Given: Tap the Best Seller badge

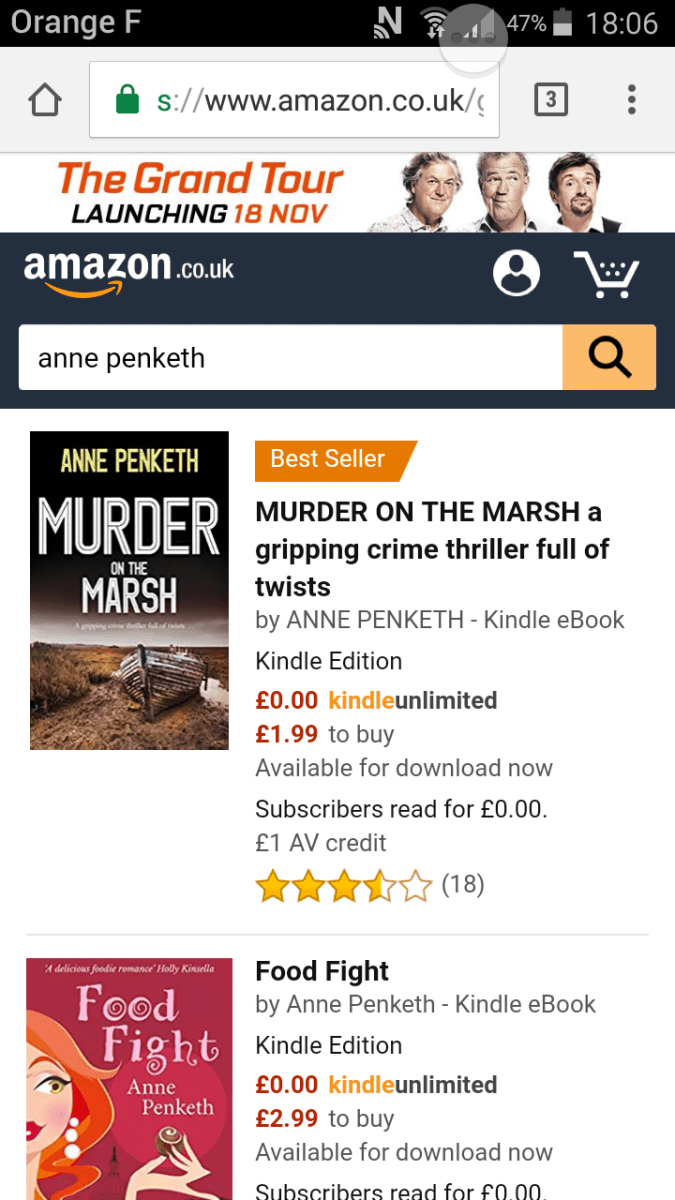Looking at the screenshot, I should pyautogui.click(x=330, y=459).
